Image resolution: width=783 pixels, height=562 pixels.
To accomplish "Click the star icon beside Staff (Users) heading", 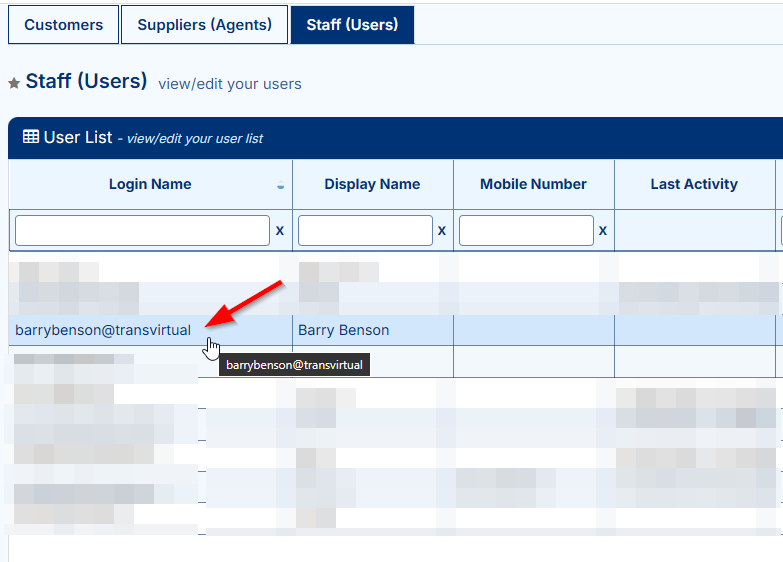I will click(x=14, y=84).
